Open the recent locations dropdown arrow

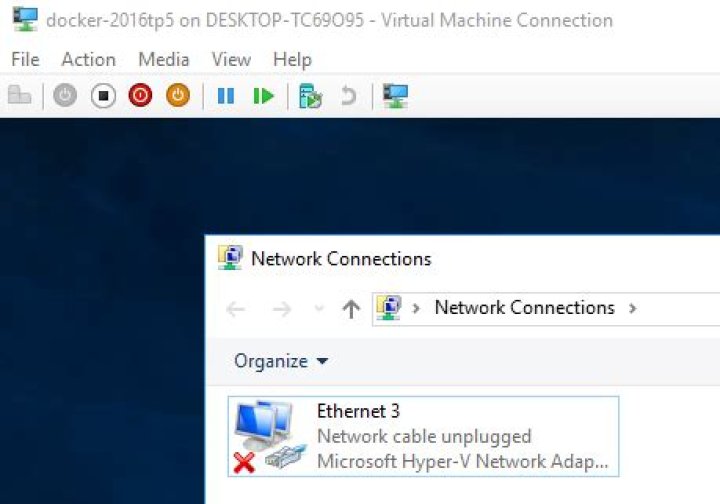pos(319,308)
